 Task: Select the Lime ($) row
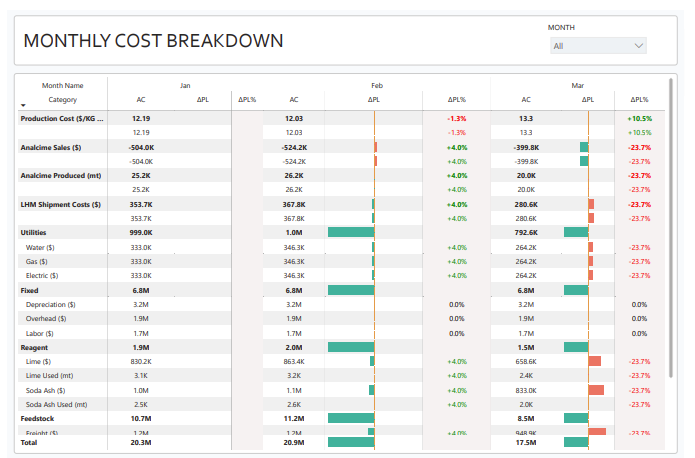coord(341,361)
